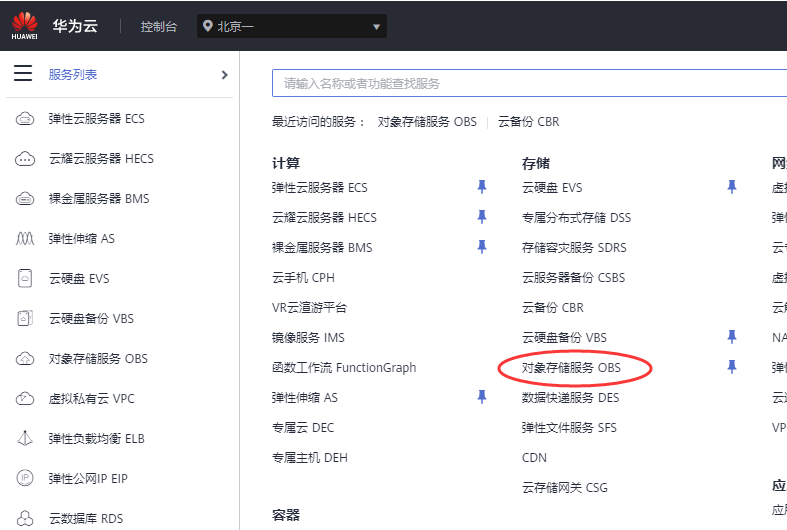Unpin 云硬盘 EVS in 存储 list
The height and width of the screenshot is (530, 787).
(732, 187)
